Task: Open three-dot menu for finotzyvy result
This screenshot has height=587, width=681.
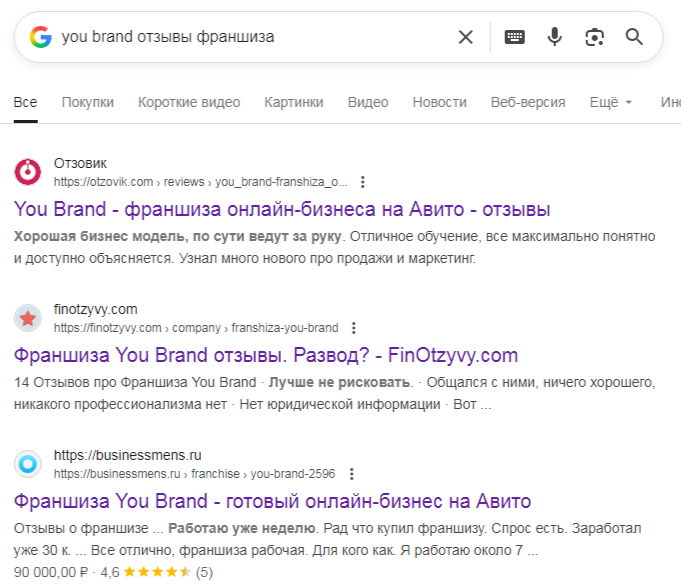Action: pos(353,328)
